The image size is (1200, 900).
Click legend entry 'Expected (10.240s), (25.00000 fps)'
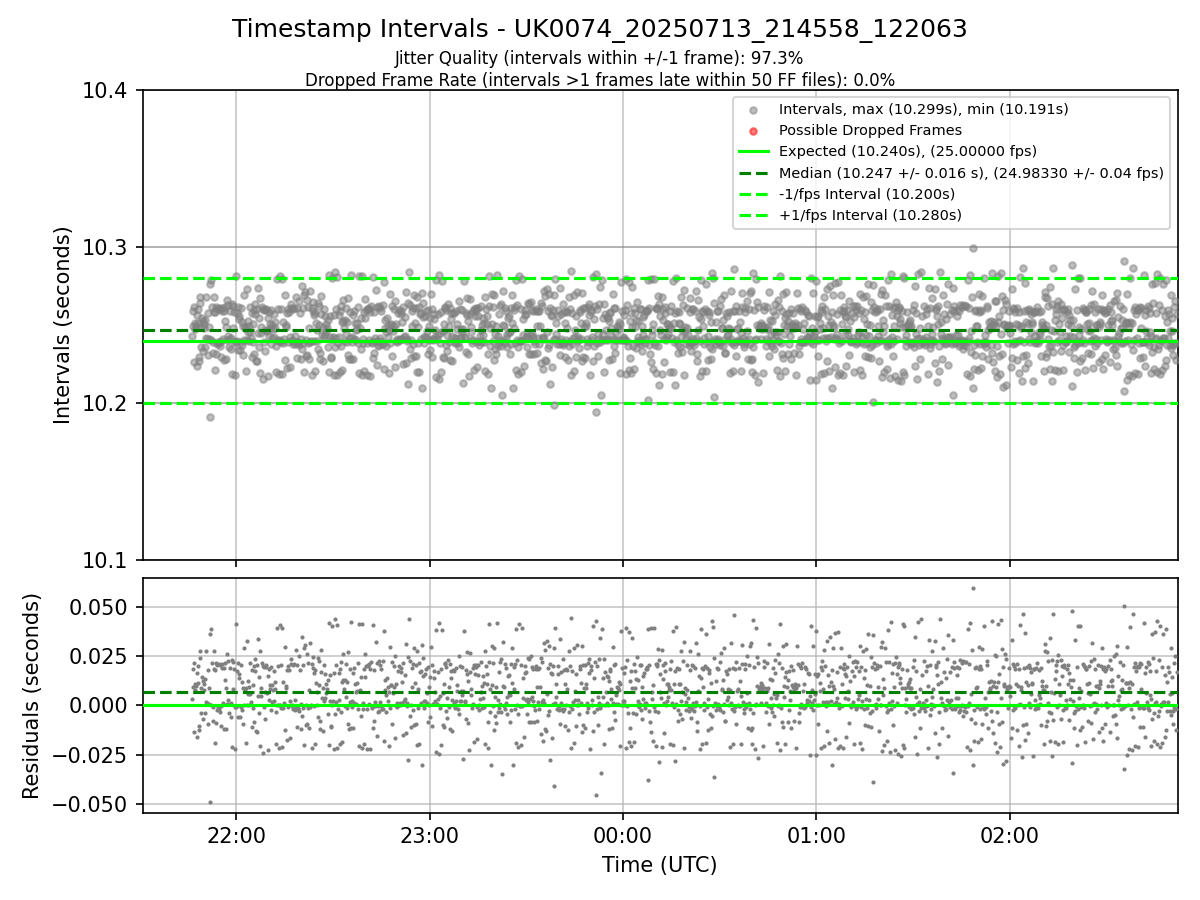pos(908,151)
